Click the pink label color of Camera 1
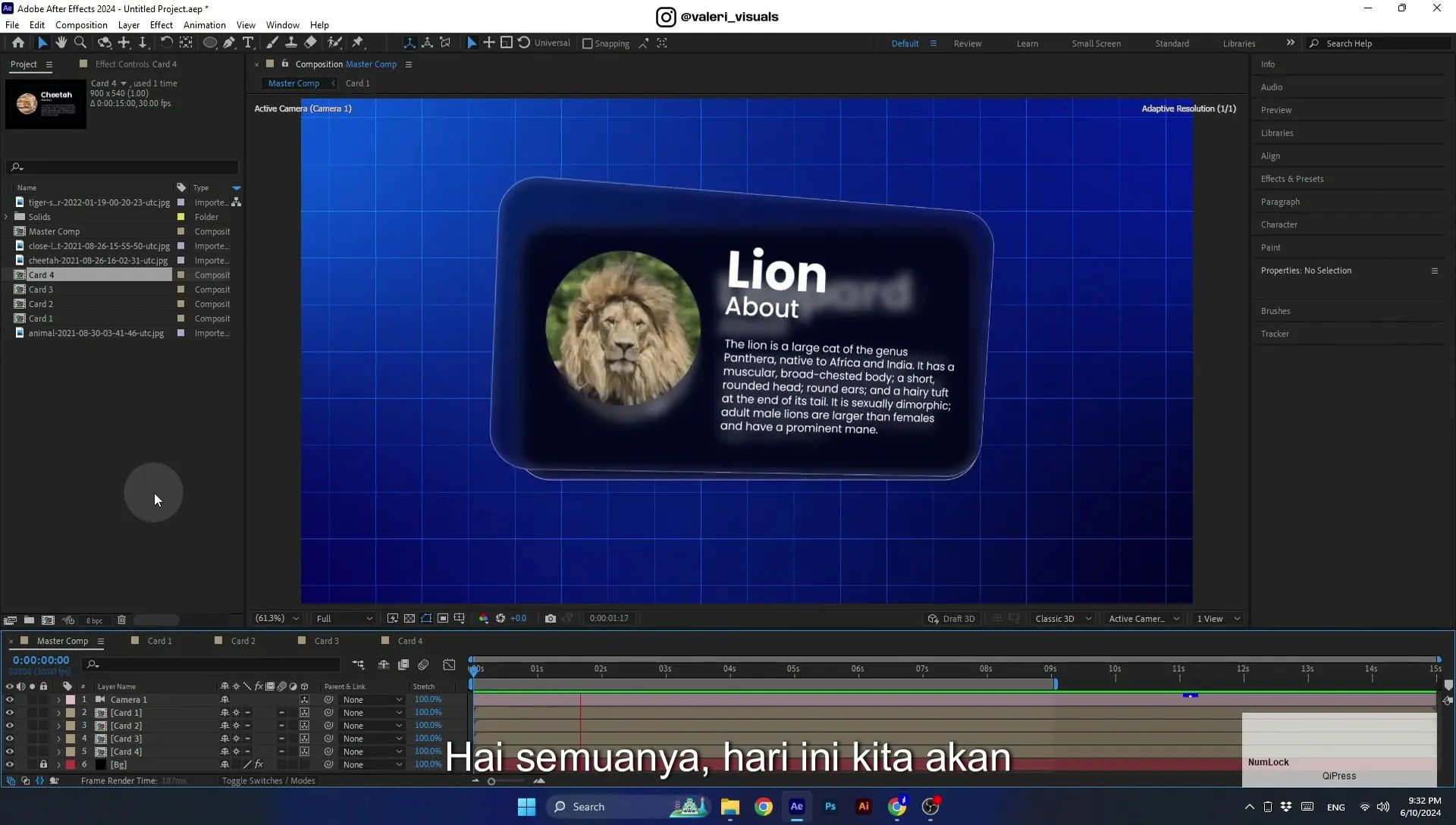This screenshot has width=1456, height=825. point(71,700)
